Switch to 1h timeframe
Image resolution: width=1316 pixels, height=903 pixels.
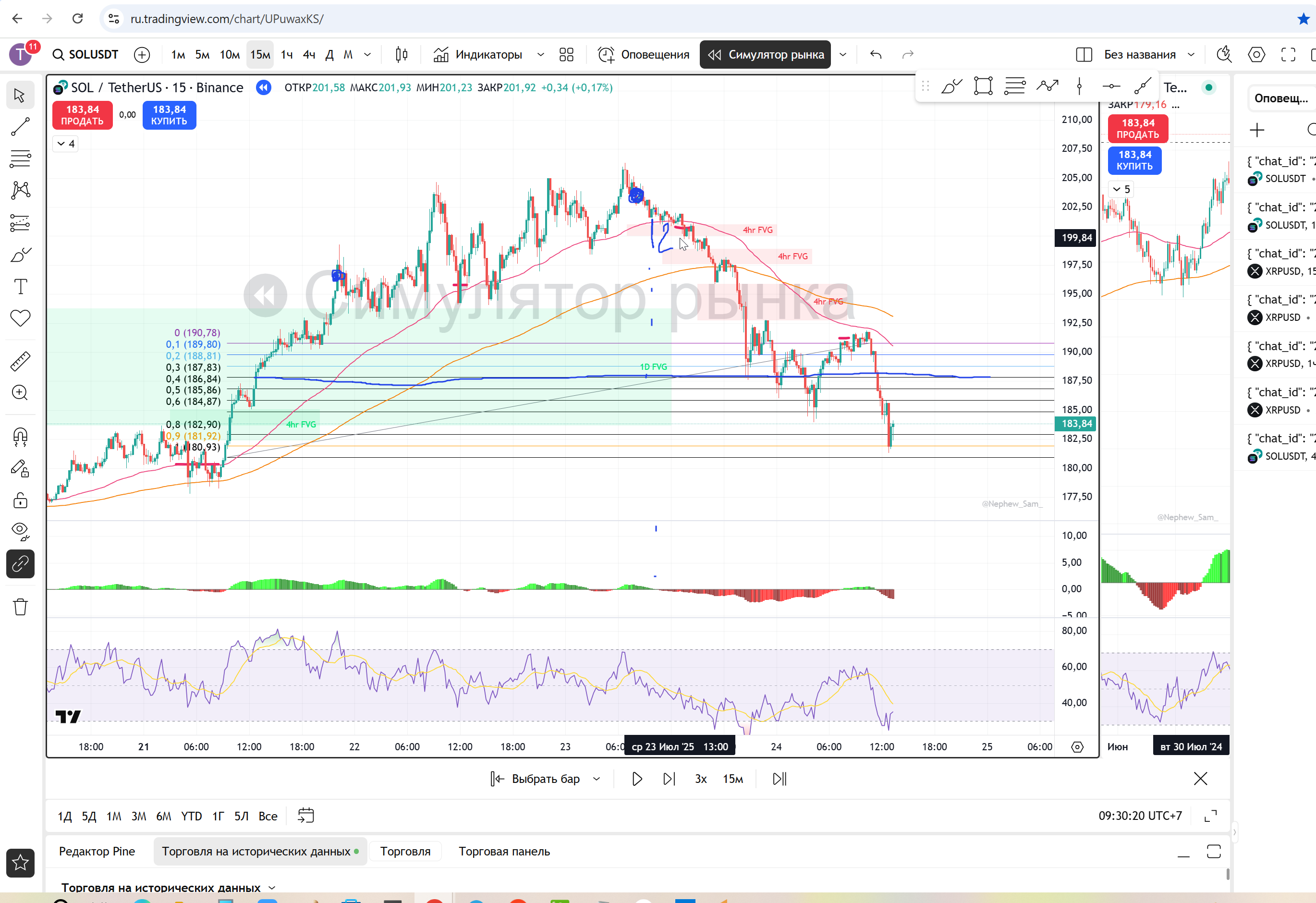click(x=287, y=54)
